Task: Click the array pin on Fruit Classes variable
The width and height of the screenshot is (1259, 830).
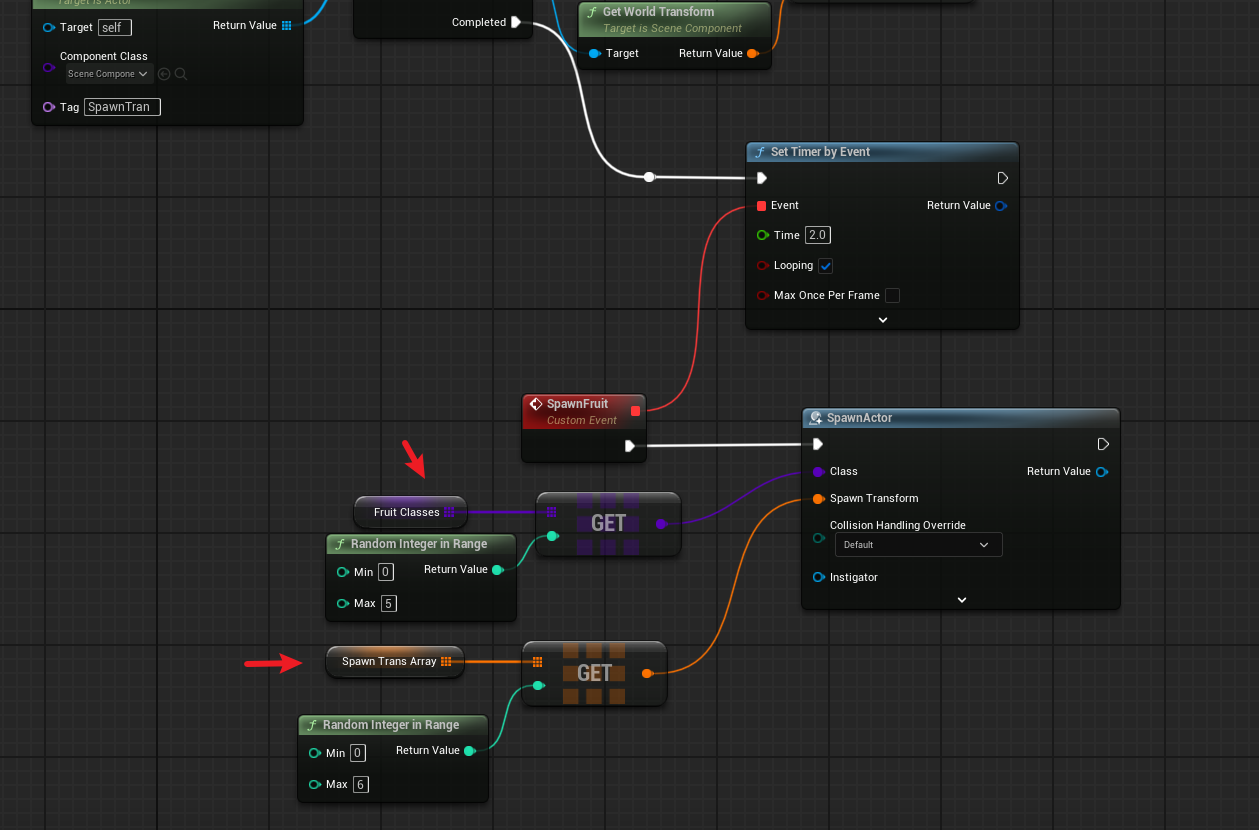Action: [x=449, y=512]
